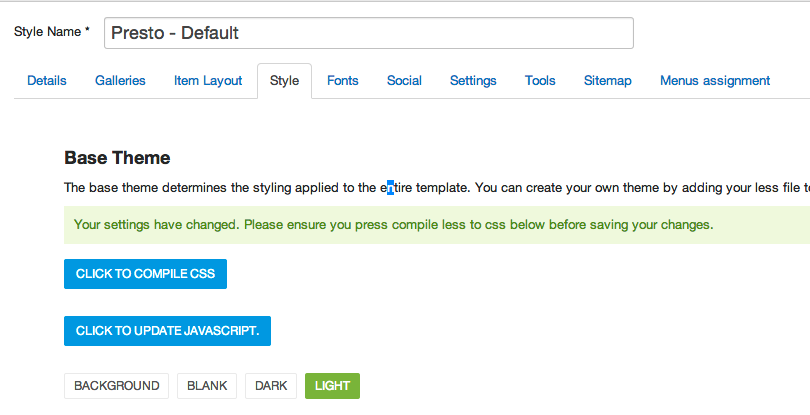This screenshot has width=810, height=415.
Task: Select the Background base theme option
Action: point(116,386)
